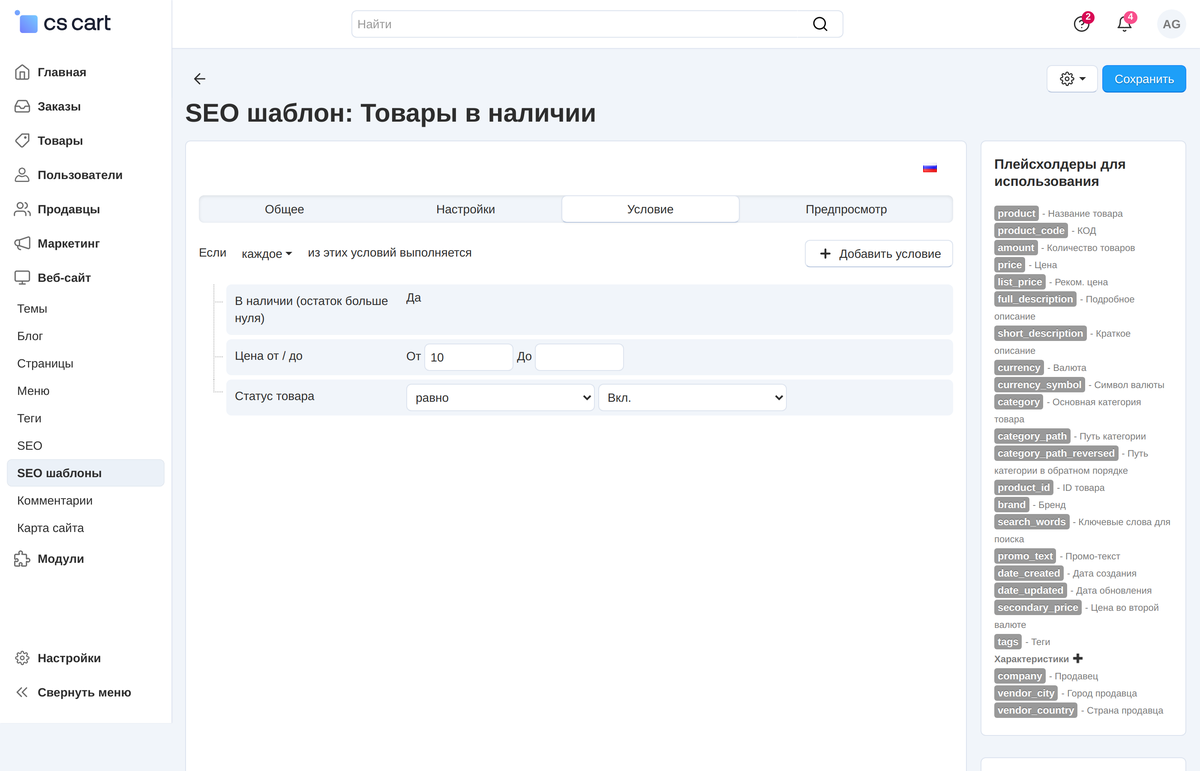Open the равно operator dropdown
This screenshot has width=1200, height=771.
point(500,397)
